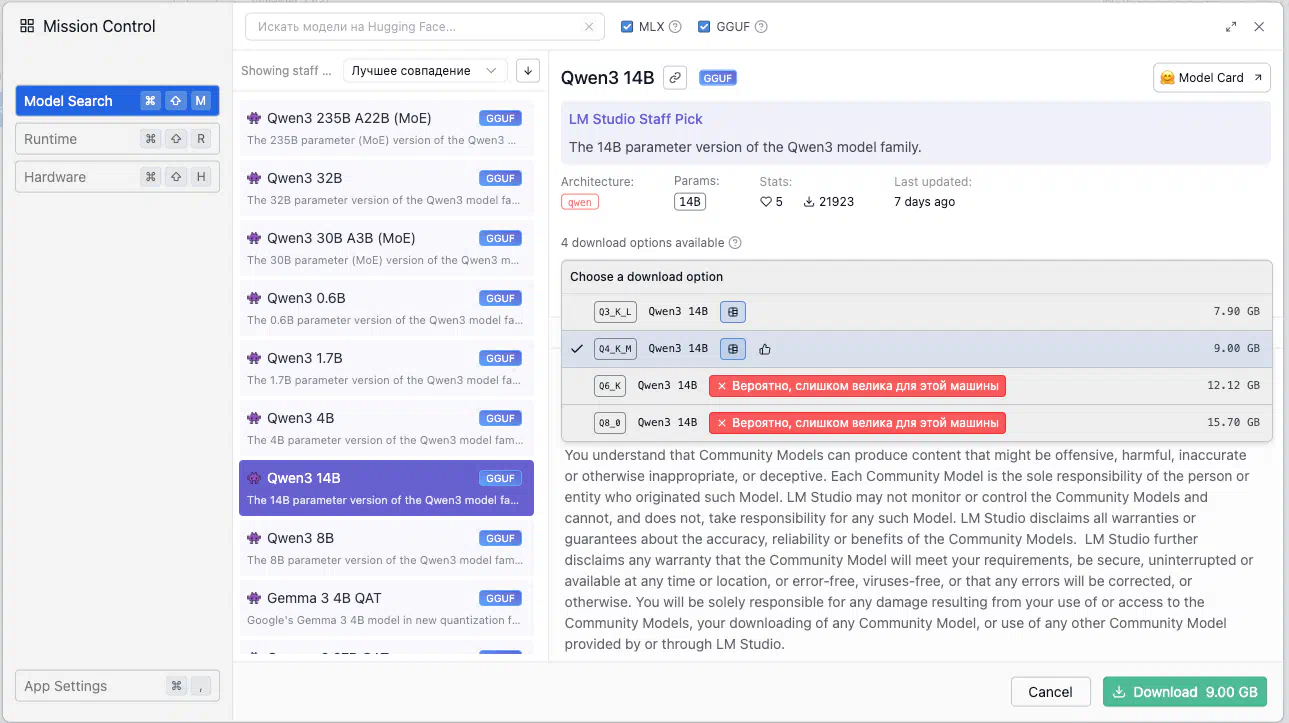Click 'Choose a download option' header
Viewport: 1289px width, 723px height.
click(x=646, y=277)
